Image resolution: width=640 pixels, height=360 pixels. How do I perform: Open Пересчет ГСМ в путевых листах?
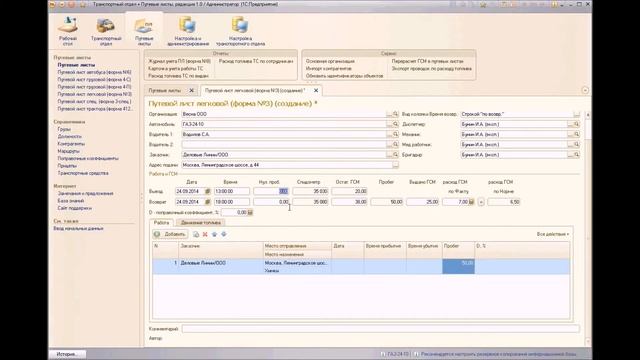click(427, 61)
